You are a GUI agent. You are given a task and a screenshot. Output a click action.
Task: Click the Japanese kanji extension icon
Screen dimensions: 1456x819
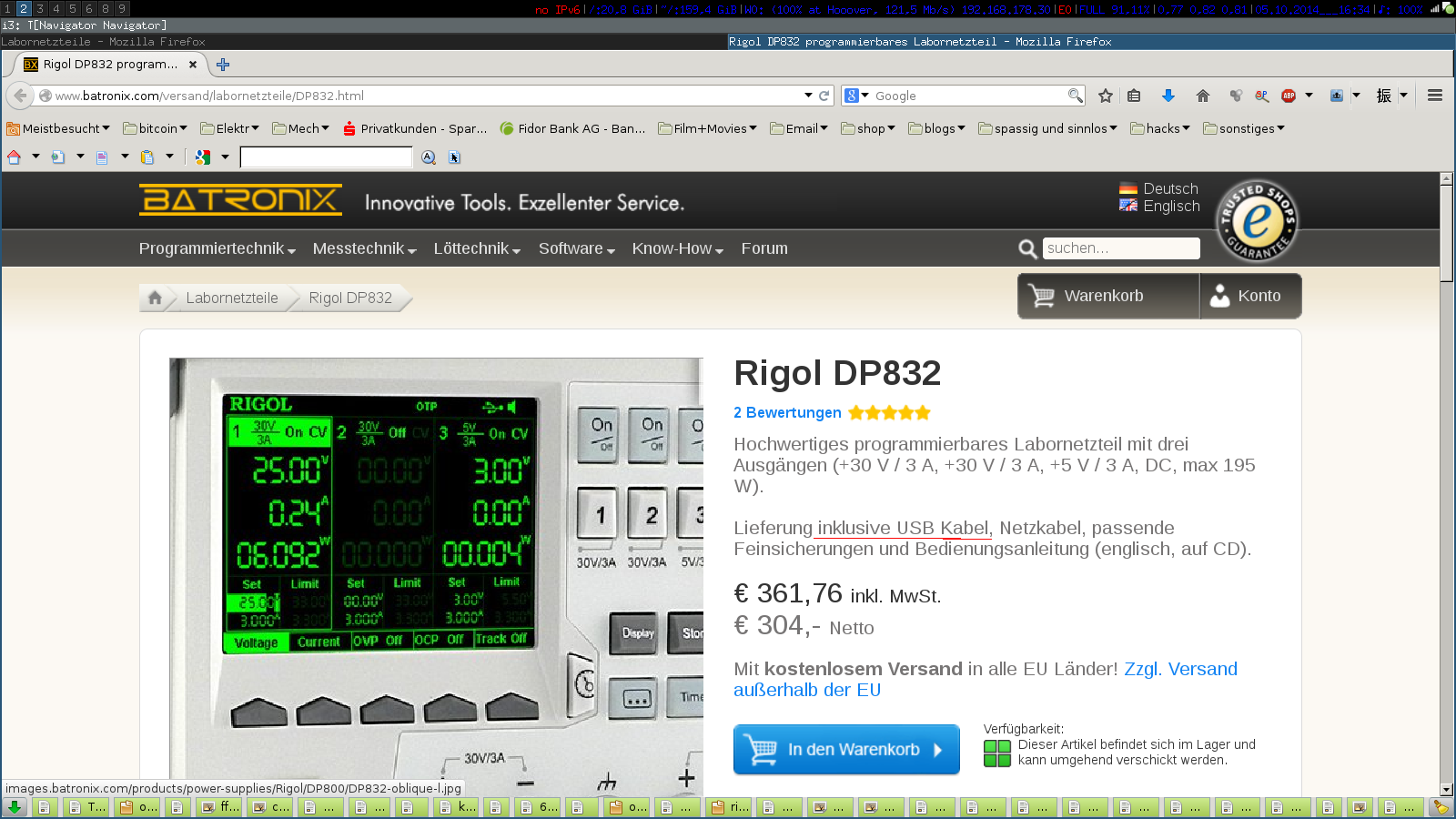click(x=1384, y=96)
